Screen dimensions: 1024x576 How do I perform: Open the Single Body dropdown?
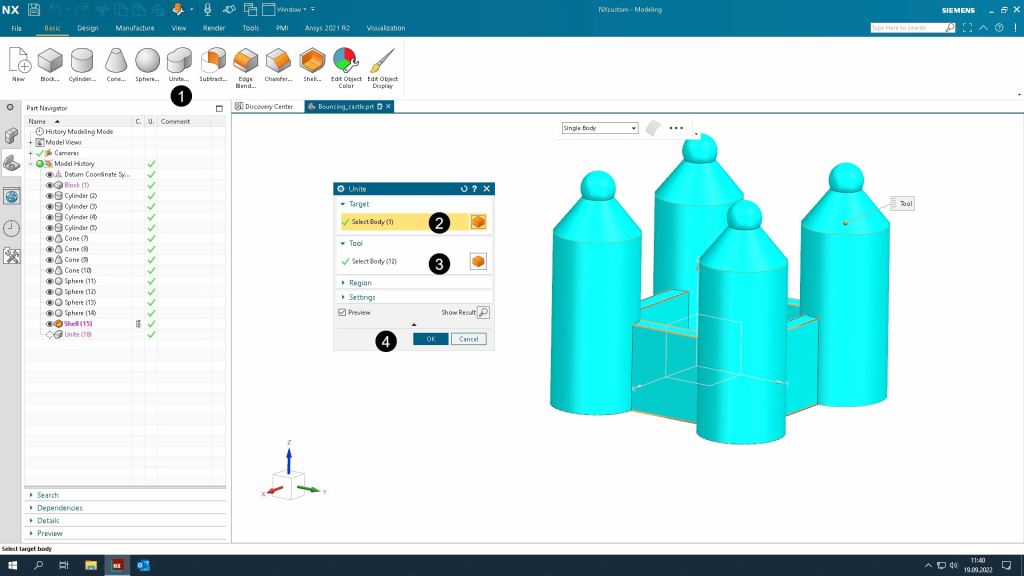599,128
